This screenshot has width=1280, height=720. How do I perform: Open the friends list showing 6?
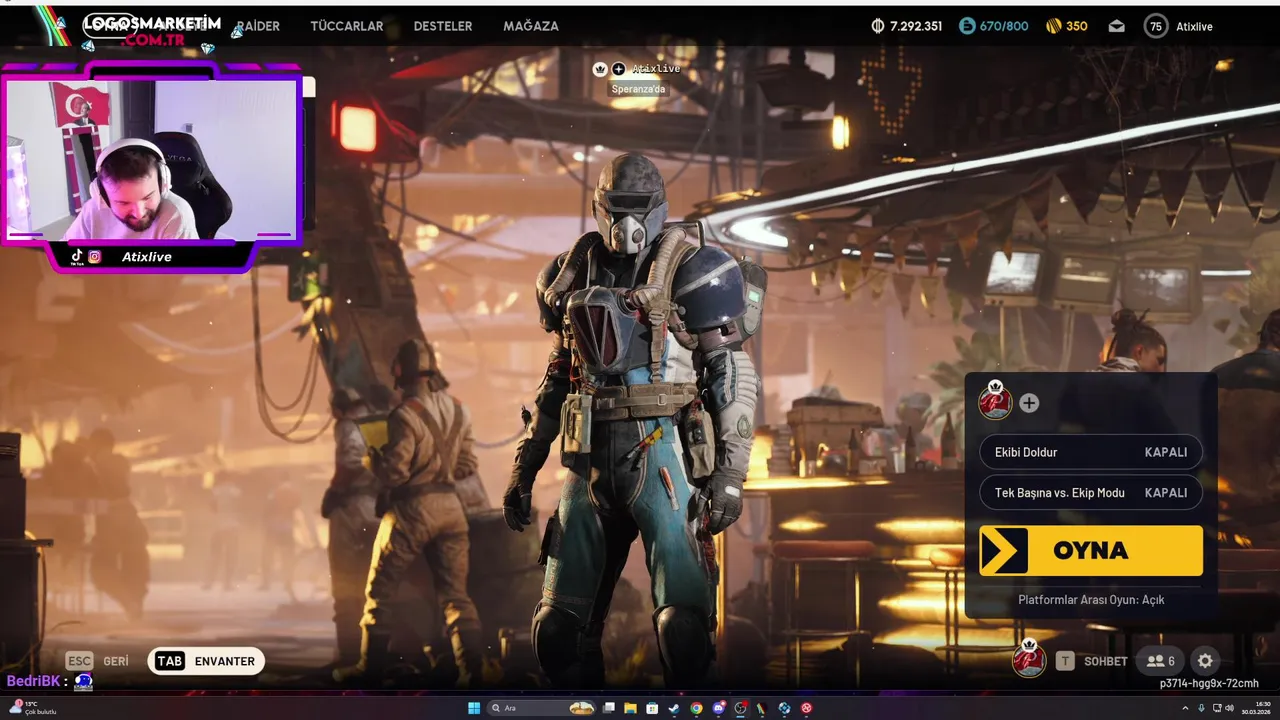[1161, 661]
